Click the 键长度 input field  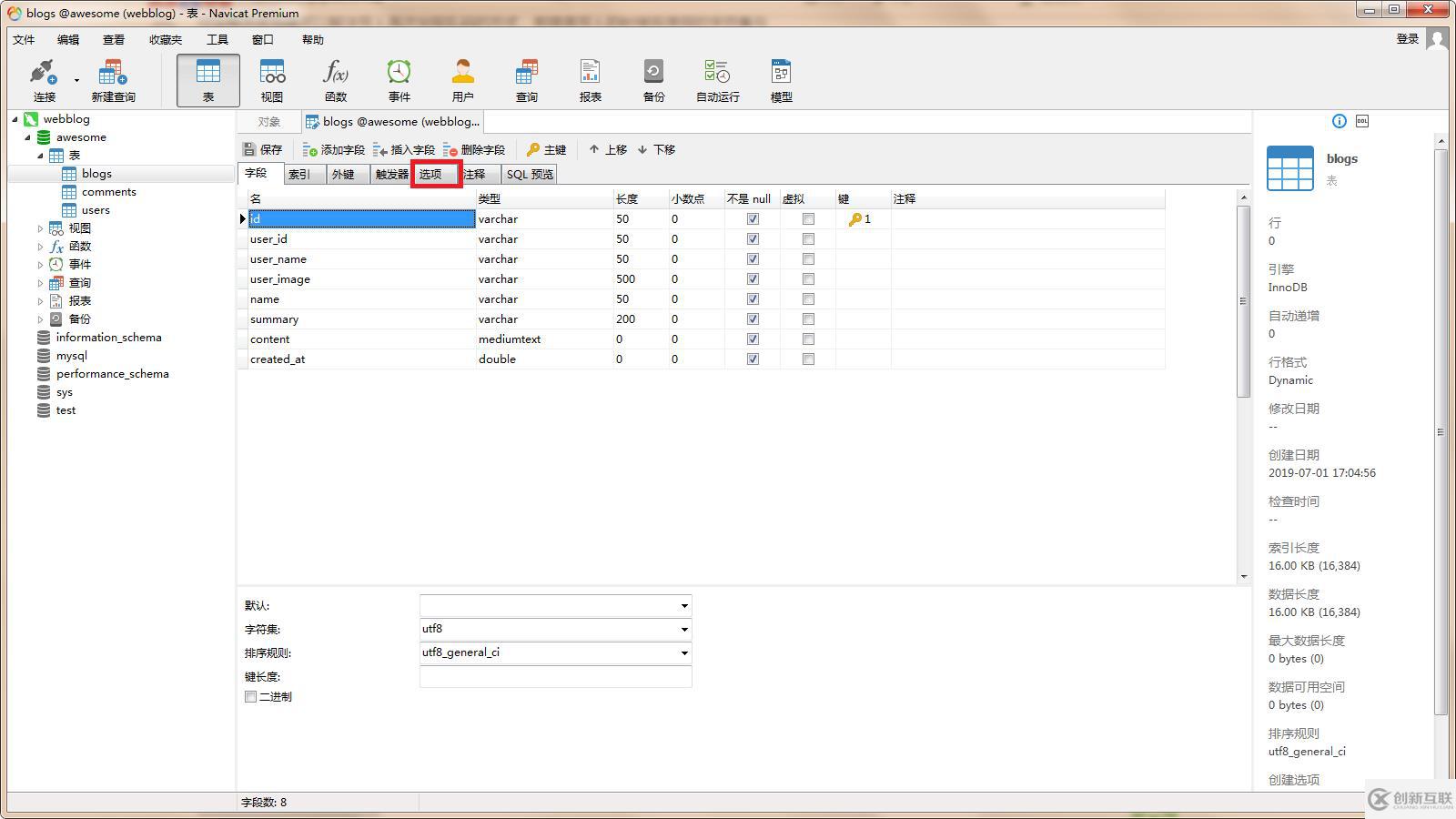tap(555, 677)
